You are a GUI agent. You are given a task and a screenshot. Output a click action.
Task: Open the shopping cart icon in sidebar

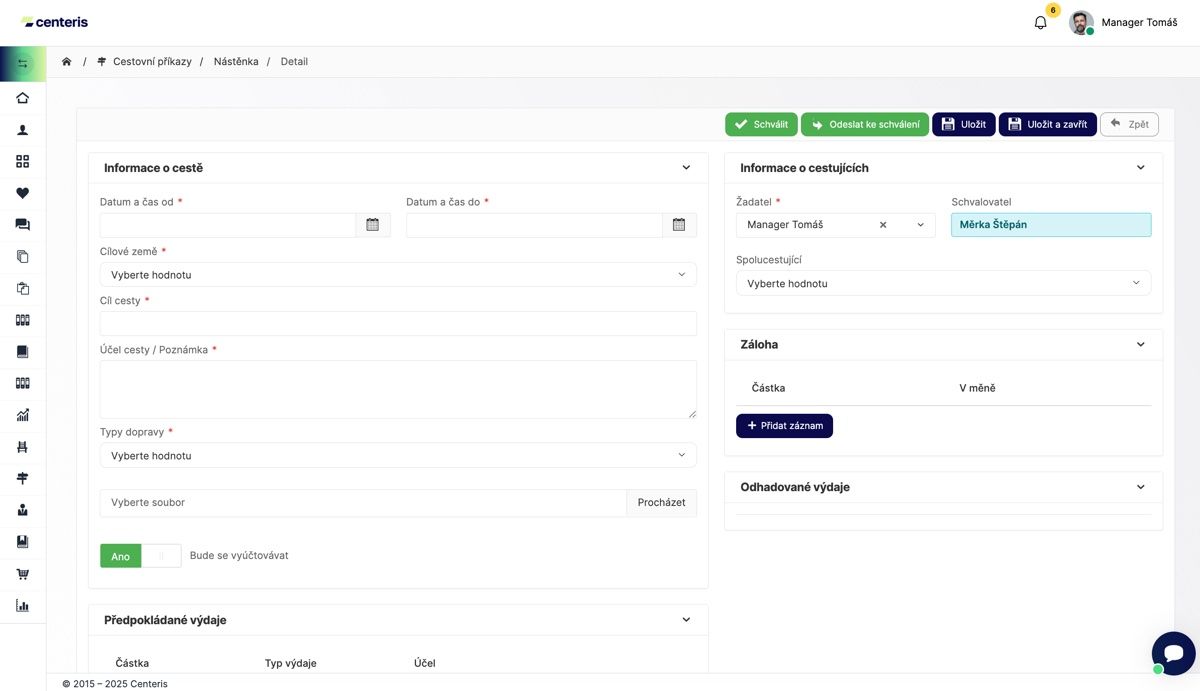22,574
